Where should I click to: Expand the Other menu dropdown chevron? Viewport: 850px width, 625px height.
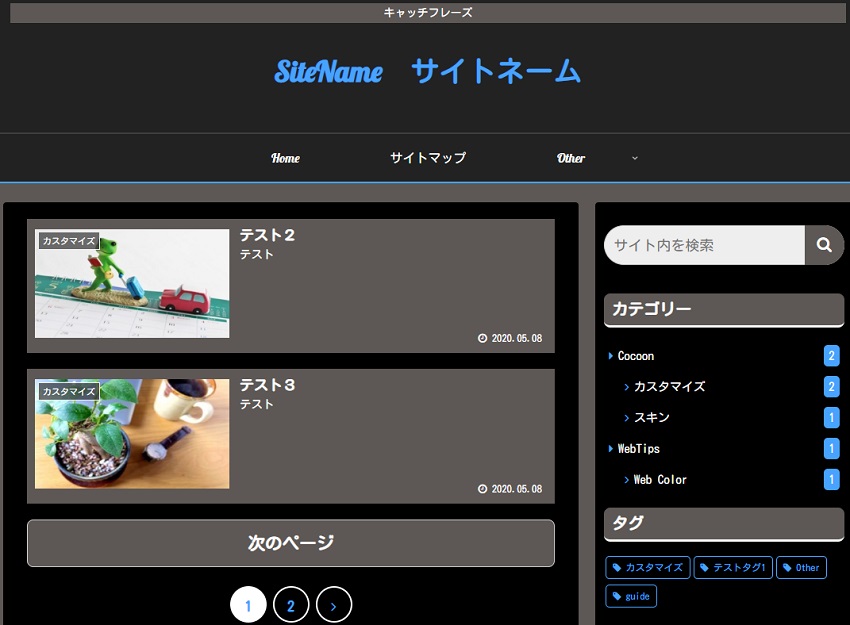635,158
